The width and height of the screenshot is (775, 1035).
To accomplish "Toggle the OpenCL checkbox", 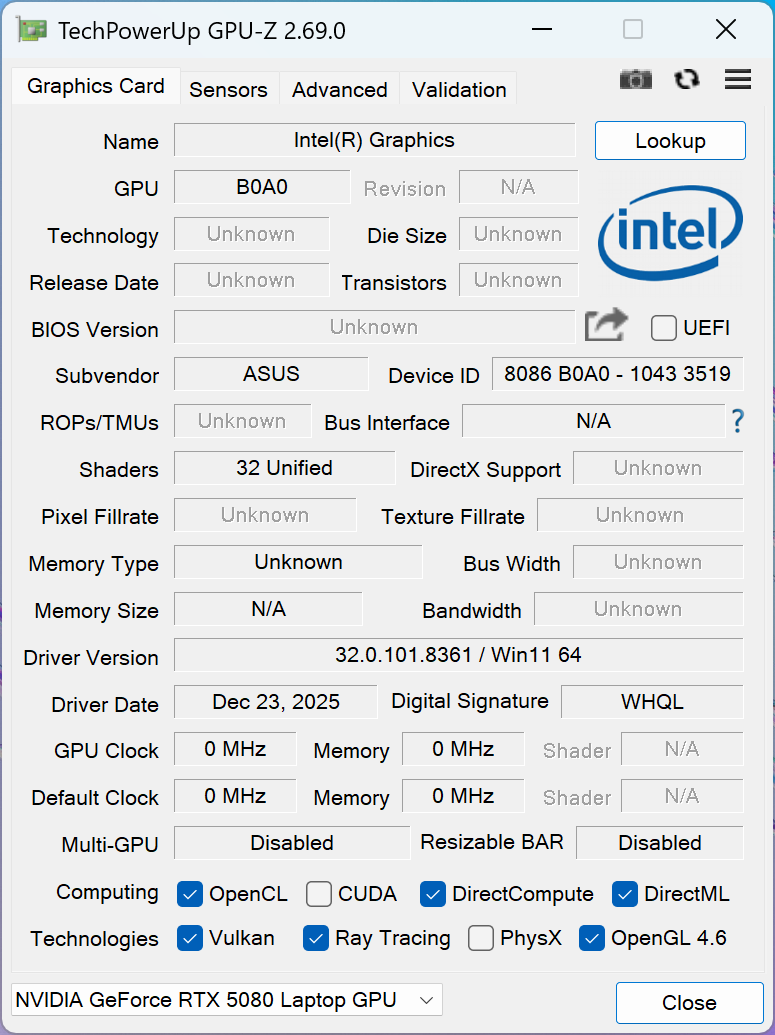I will pos(189,894).
